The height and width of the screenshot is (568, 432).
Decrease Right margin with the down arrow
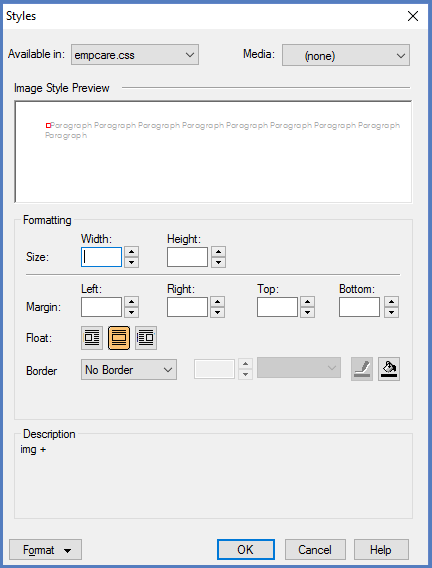pos(217,312)
